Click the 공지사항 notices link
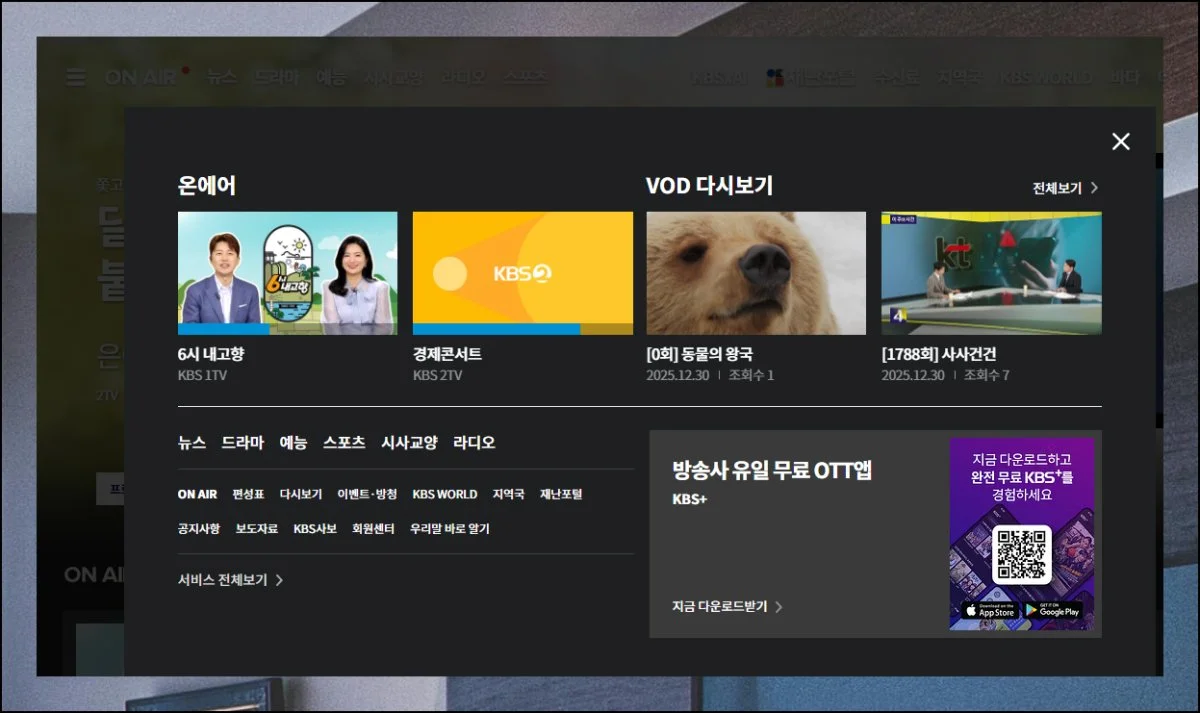This screenshot has width=1200, height=713. [199, 529]
